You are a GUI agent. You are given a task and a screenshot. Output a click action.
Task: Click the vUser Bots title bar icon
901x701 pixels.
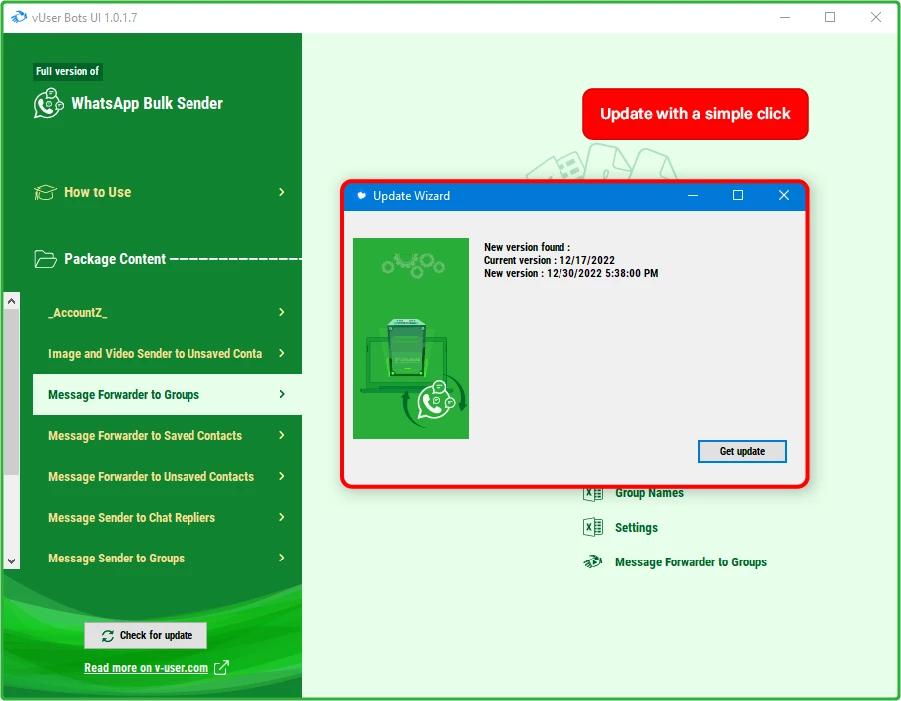[x=18, y=17]
